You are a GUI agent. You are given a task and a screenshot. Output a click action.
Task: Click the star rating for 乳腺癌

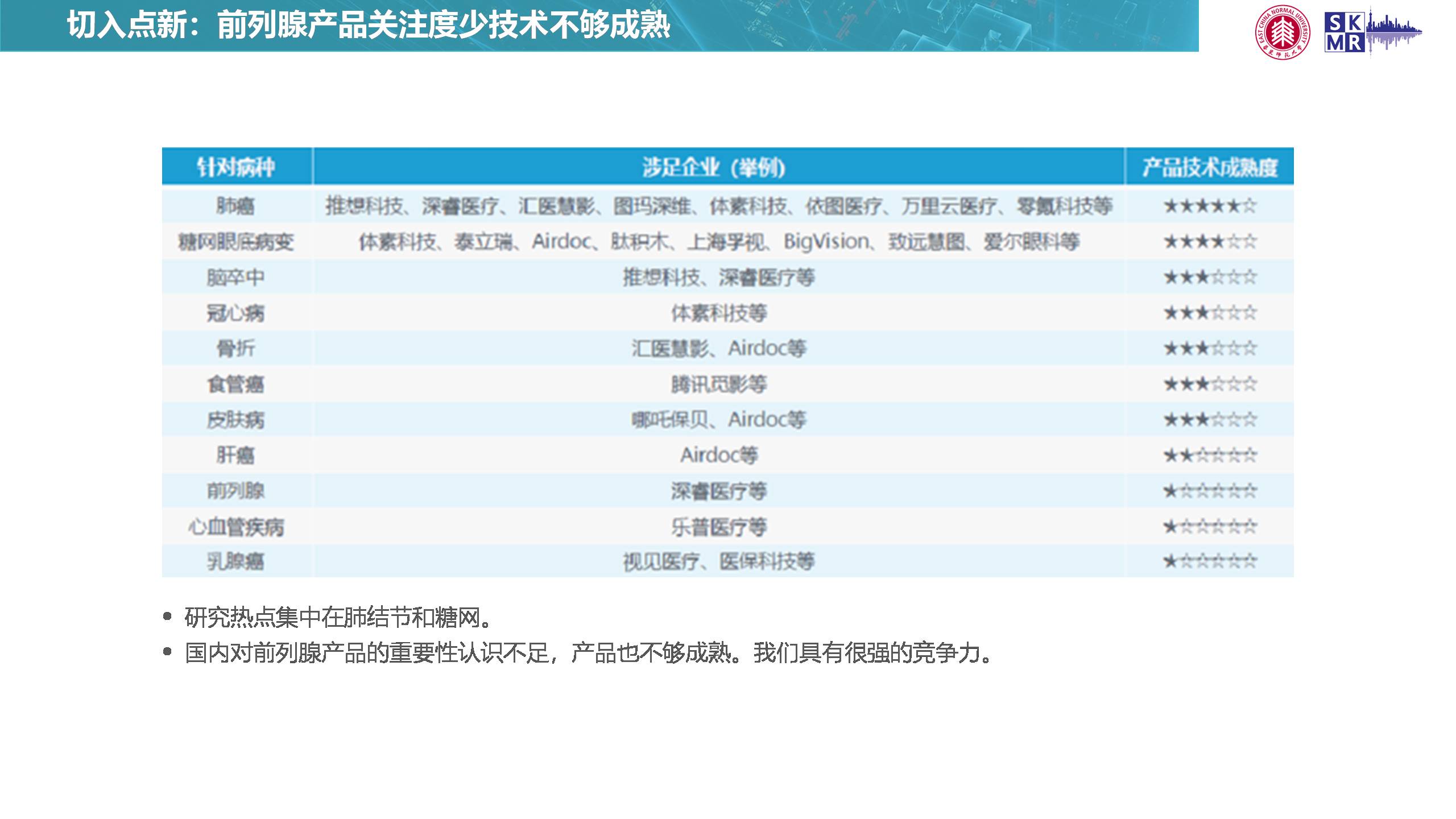click(x=1210, y=562)
